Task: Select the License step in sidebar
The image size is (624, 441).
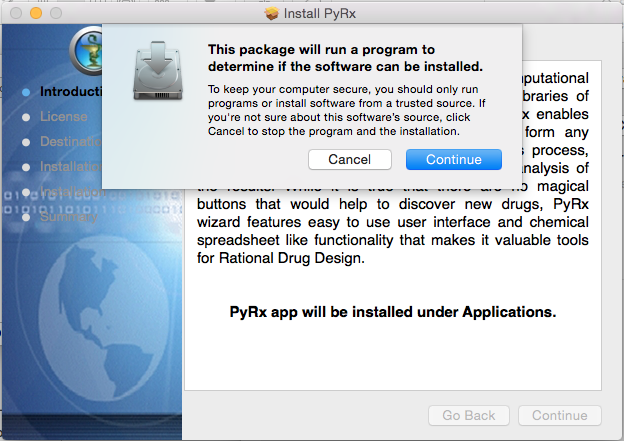Action: pos(55,117)
